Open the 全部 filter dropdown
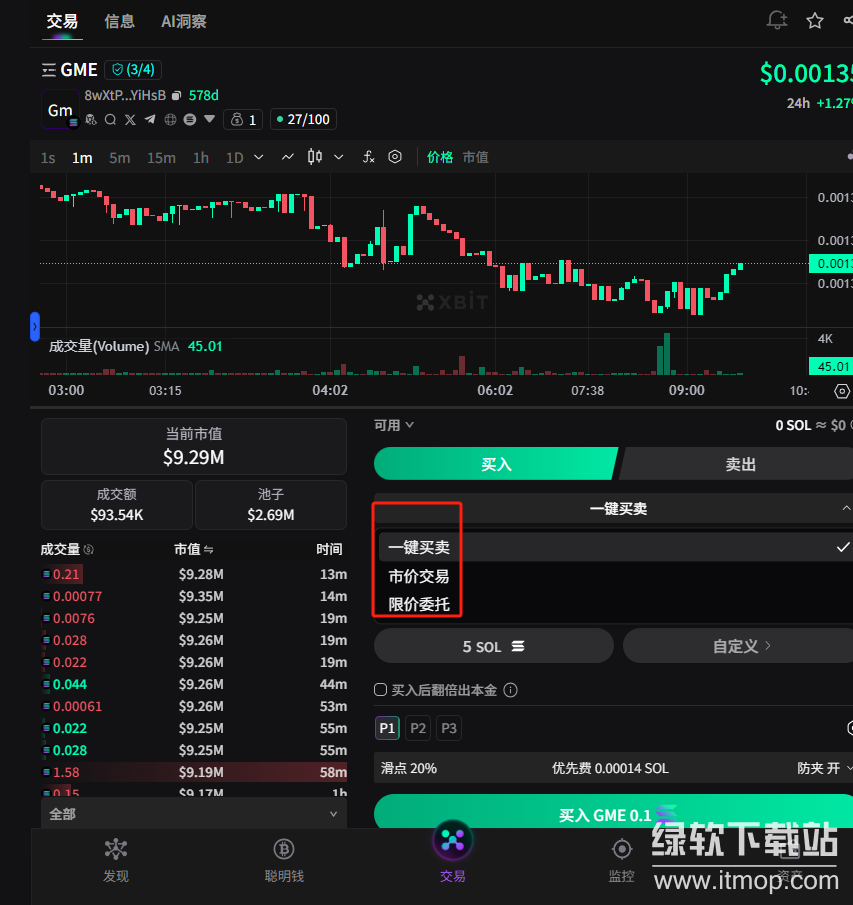 (192, 814)
